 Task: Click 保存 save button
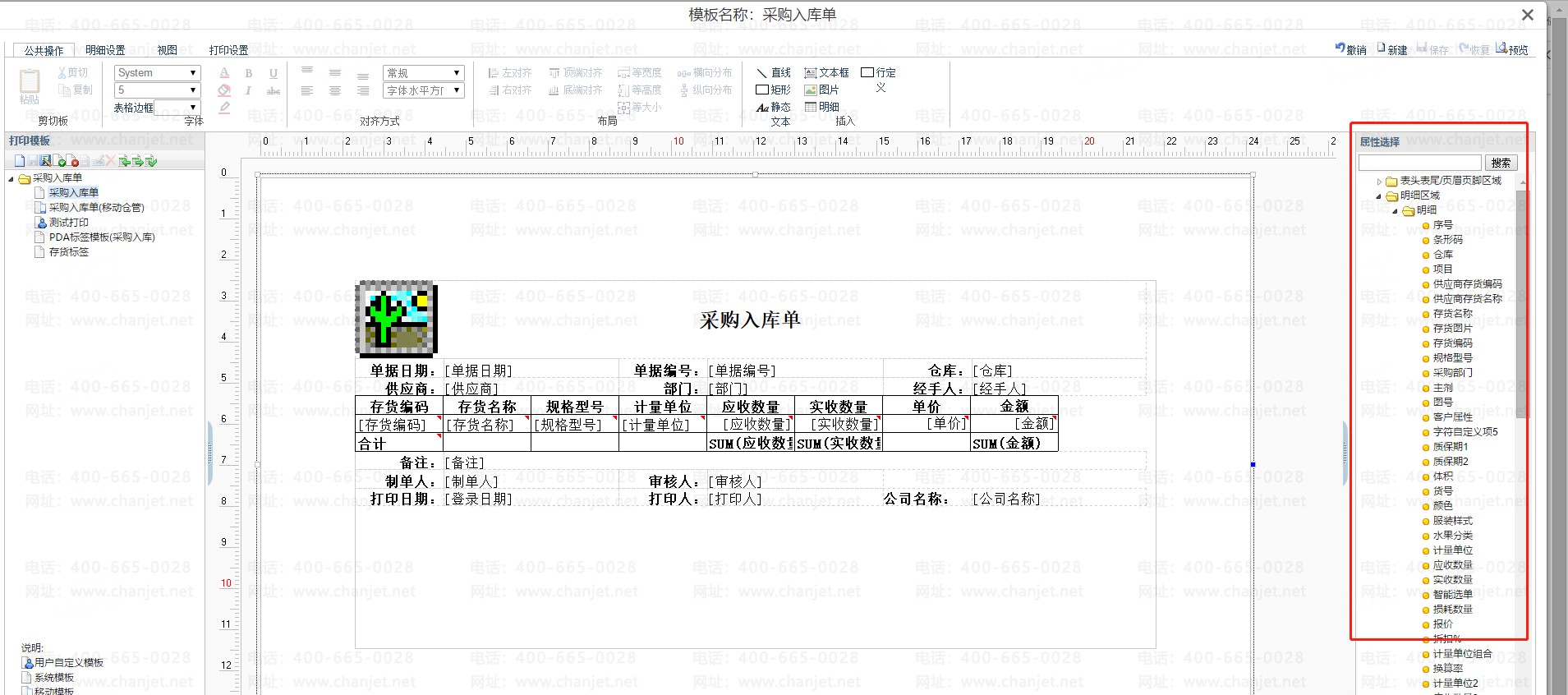pyautogui.click(x=1433, y=49)
